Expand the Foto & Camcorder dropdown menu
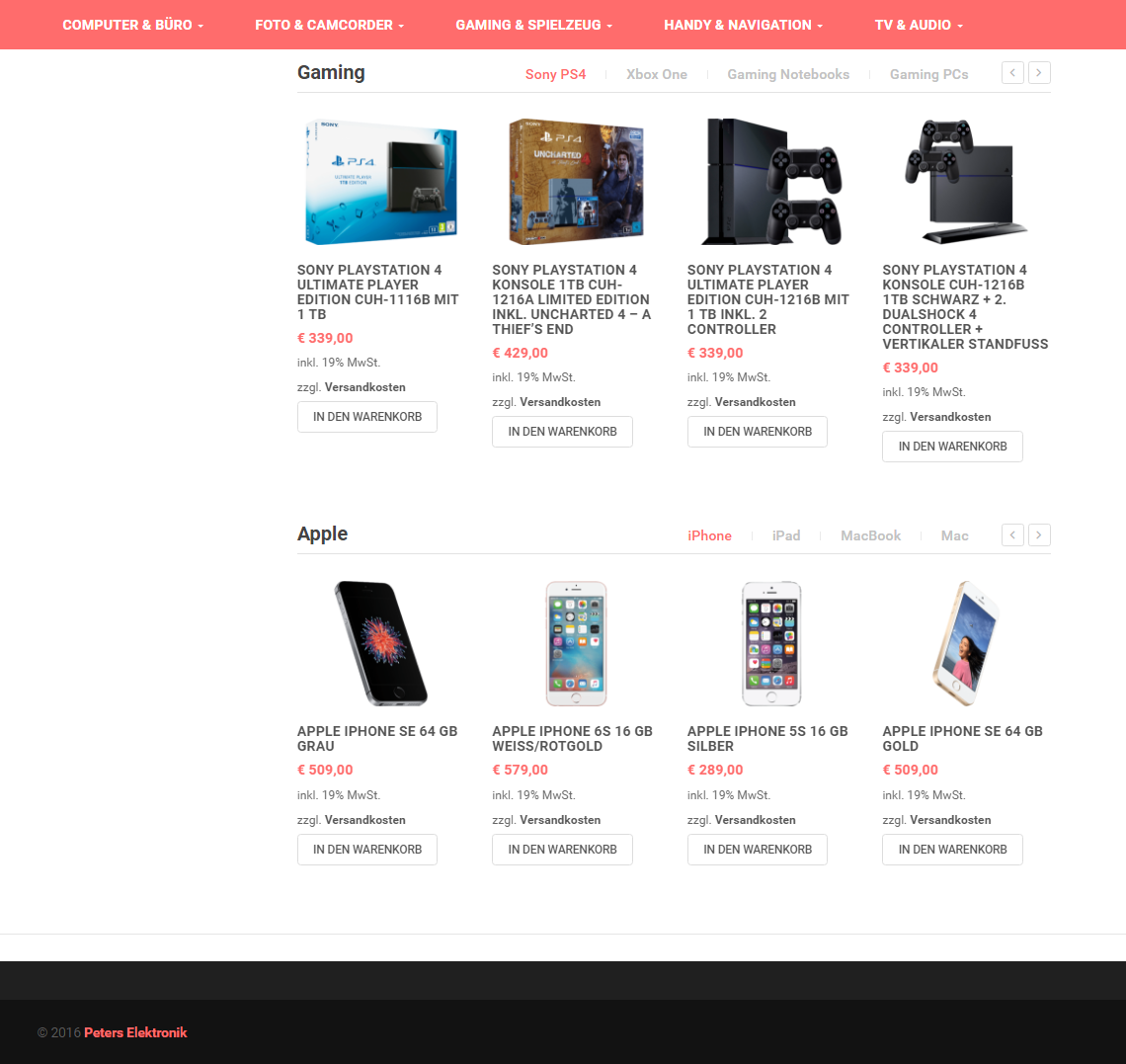 tap(330, 25)
